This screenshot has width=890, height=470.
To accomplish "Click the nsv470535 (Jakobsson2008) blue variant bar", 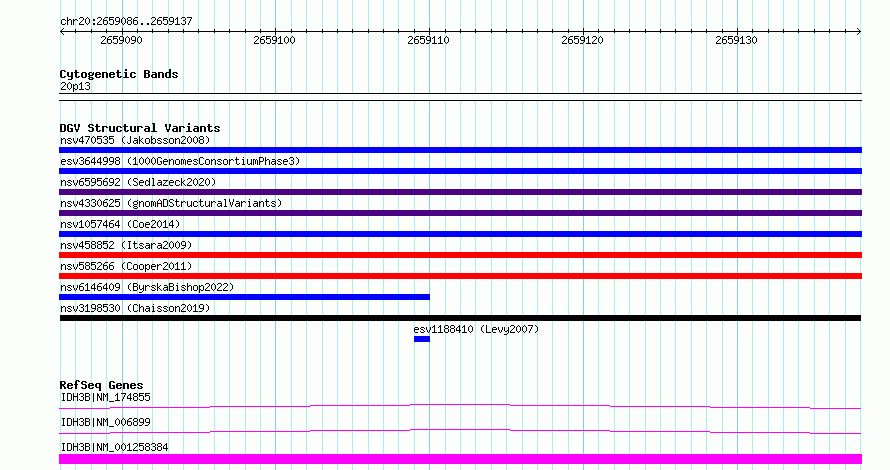I will [460, 150].
